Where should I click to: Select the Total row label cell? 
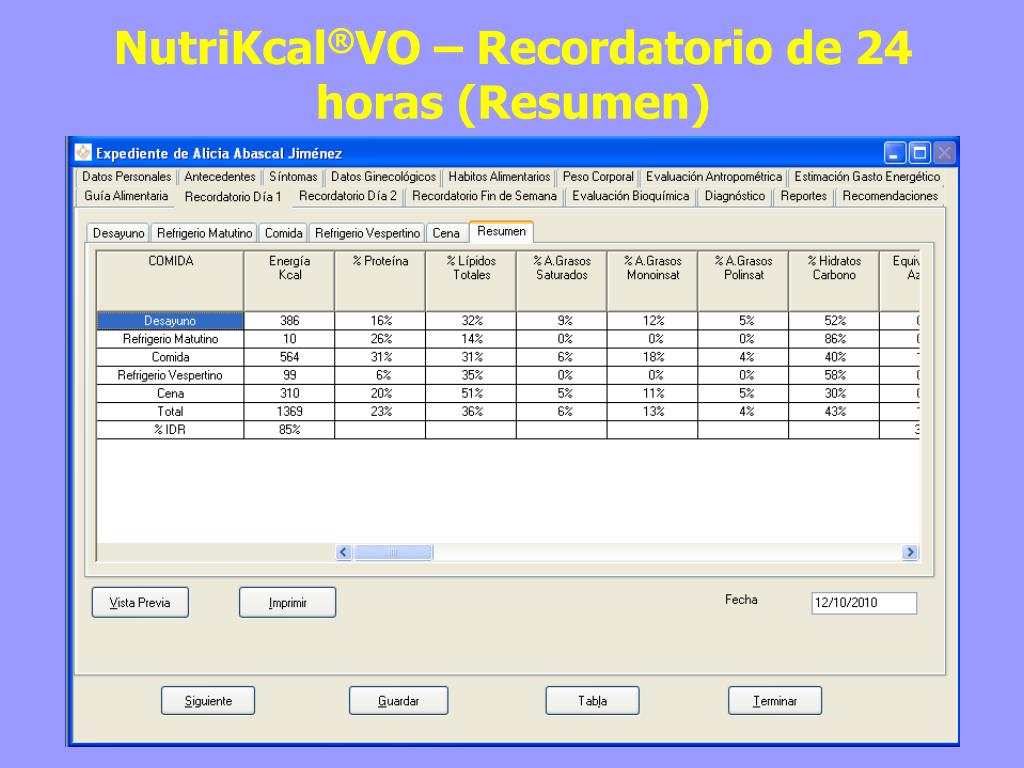170,411
